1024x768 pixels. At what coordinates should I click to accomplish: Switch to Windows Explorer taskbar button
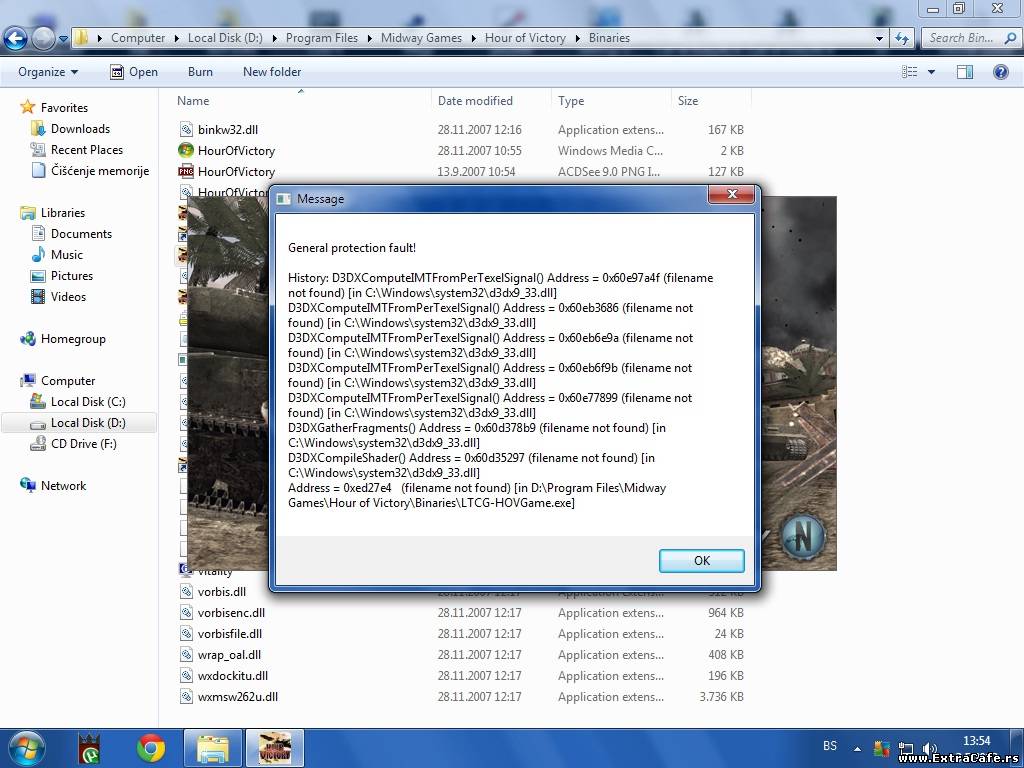pos(213,749)
